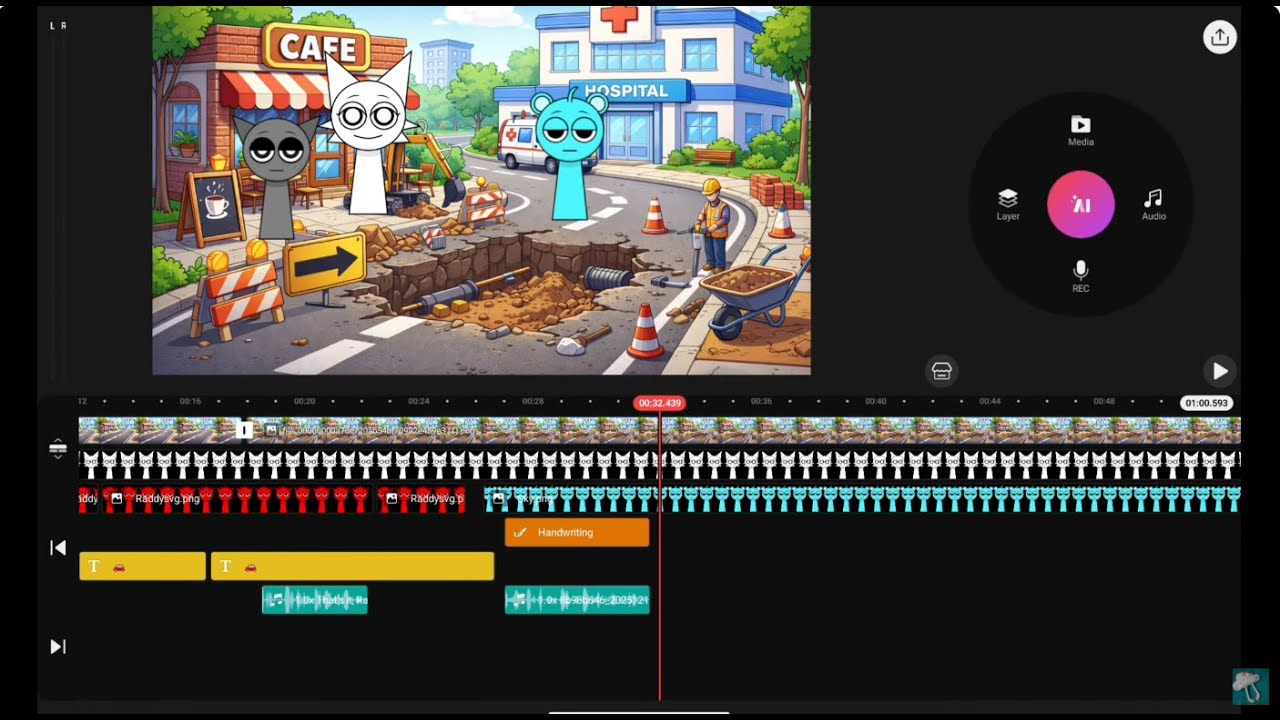Start voice recording with REC
This screenshot has height=720, width=1280.
point(1080,277)
